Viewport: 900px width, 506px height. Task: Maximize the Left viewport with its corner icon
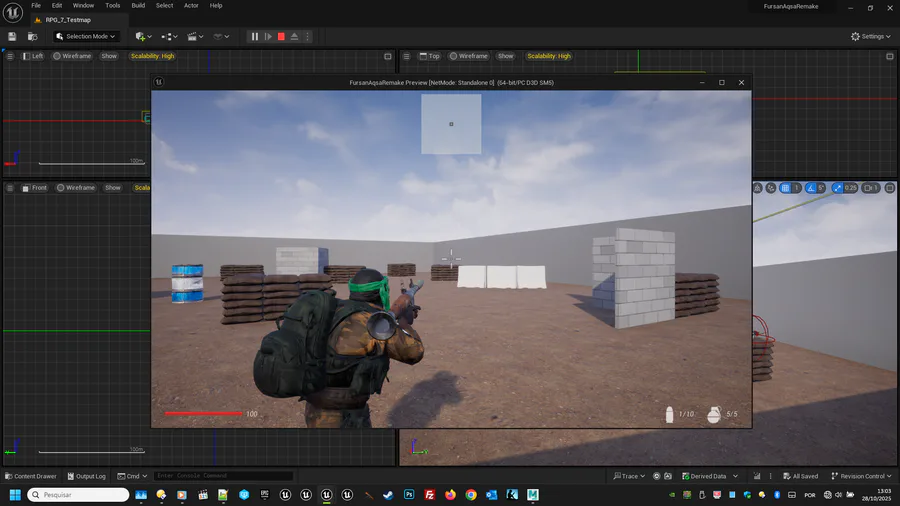[387, 56]
